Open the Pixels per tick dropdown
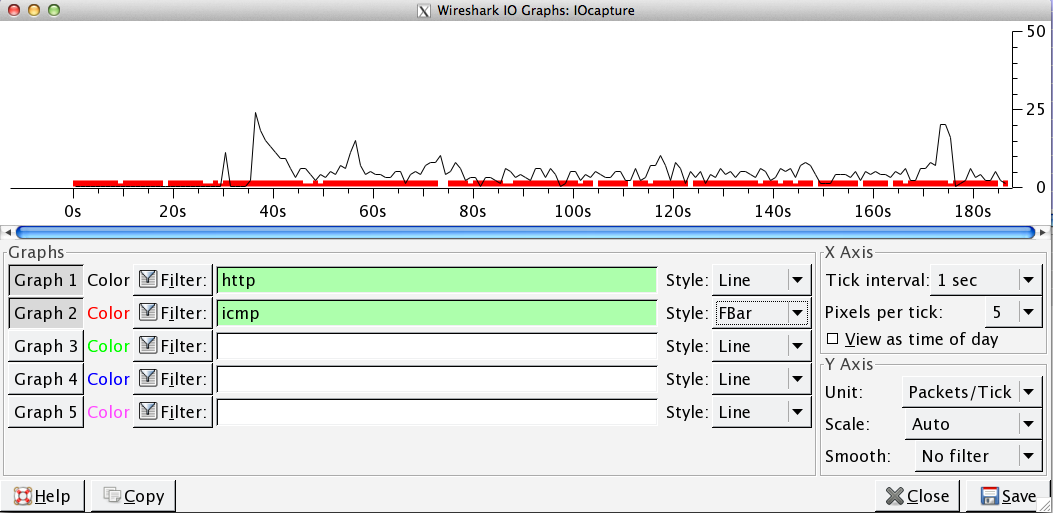This screenshot has width=1053, height=513. point(1013,312)
